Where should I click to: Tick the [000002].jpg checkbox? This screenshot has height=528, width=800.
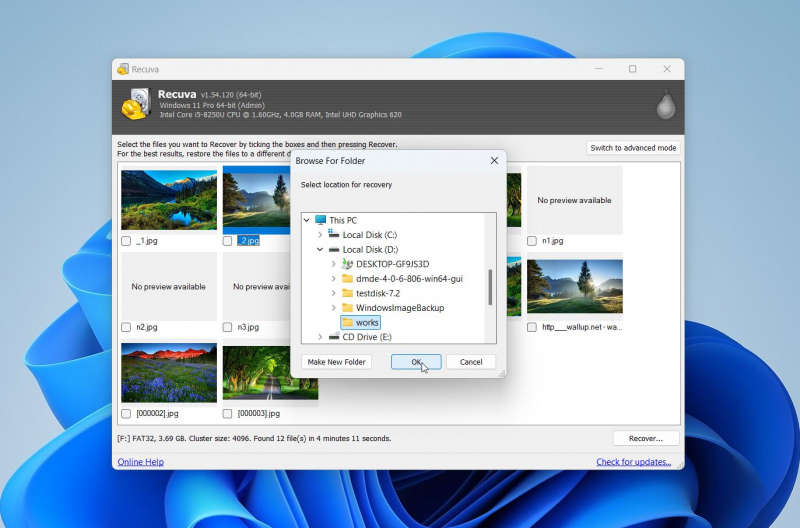click(126, 414)
